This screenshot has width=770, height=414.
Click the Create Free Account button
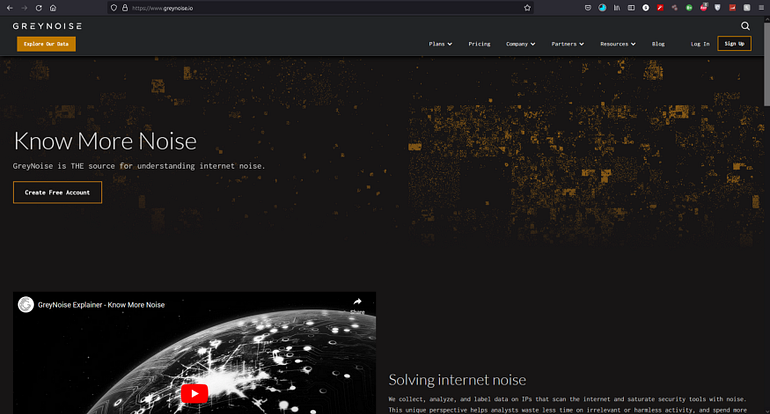tap(57, 193)
